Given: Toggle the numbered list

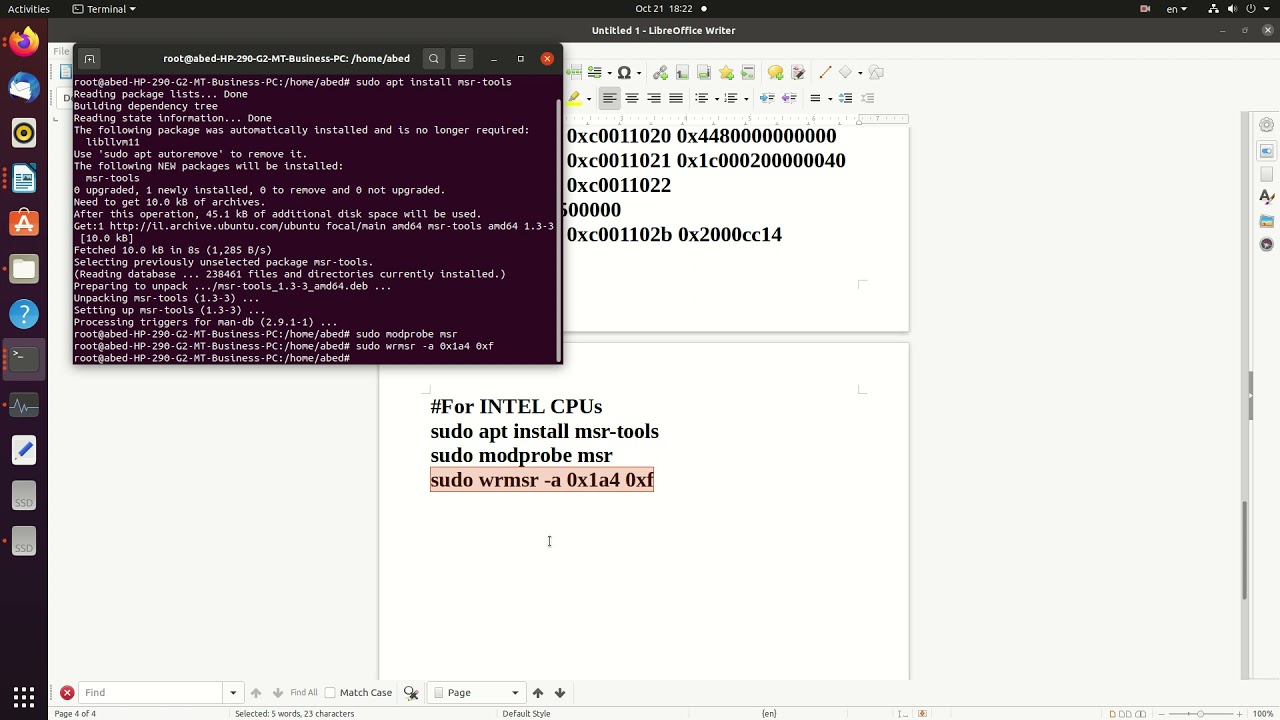Looking at the screenshot, I should (x=731, y=98).
